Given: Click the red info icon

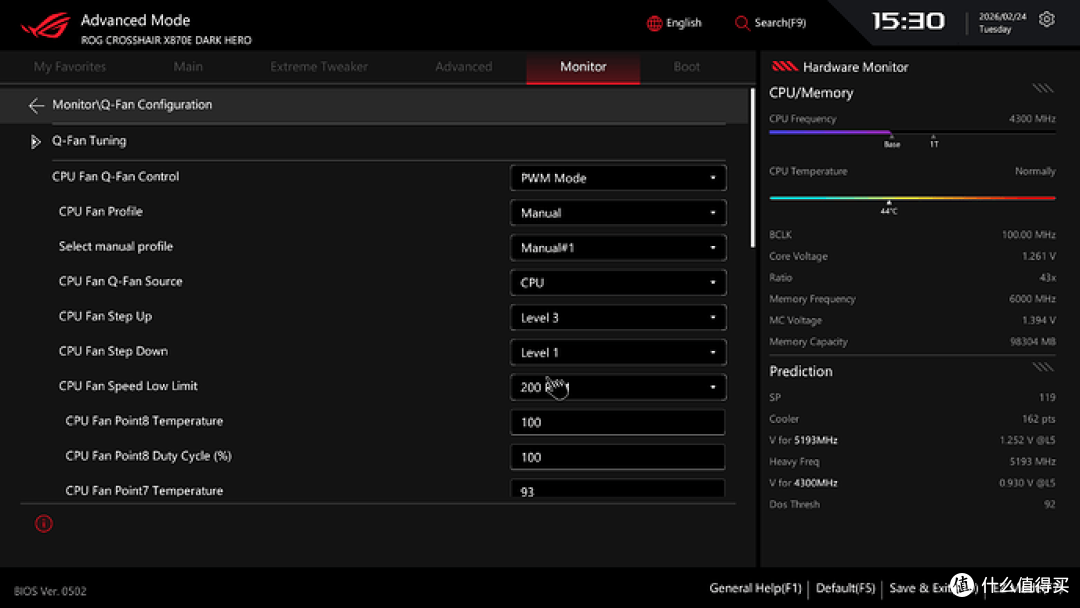Looking at the screenshot, I should click(43, 524).
